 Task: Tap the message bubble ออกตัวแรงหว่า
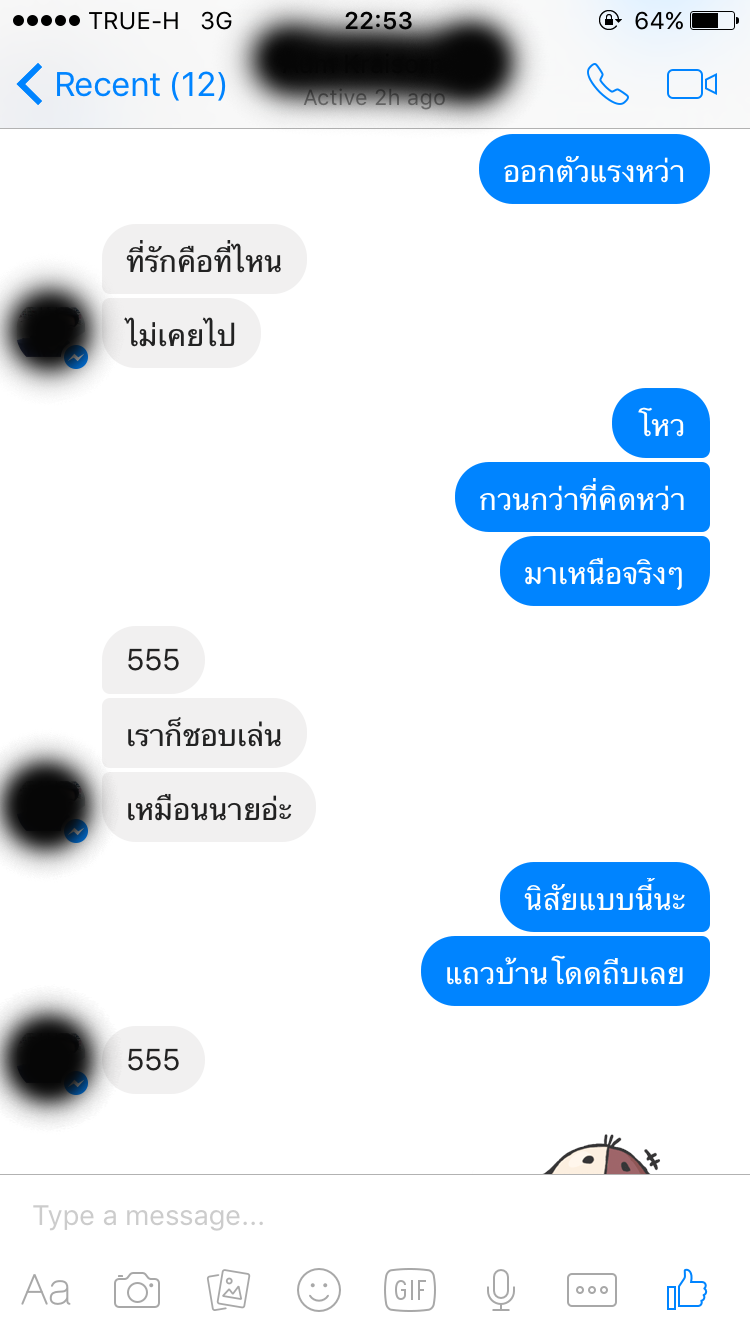tap(594, 169)
